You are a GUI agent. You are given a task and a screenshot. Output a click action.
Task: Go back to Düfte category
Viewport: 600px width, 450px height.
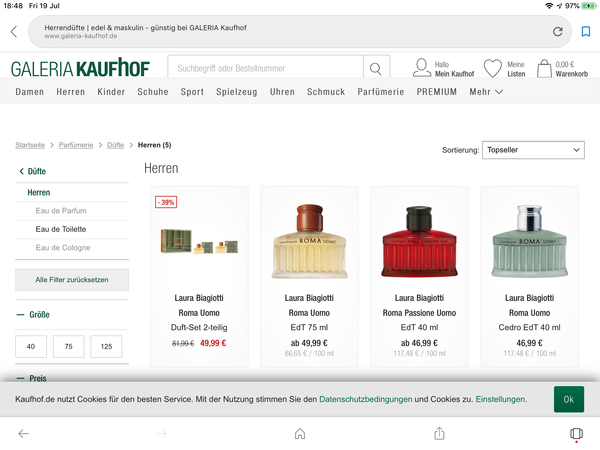33,171
